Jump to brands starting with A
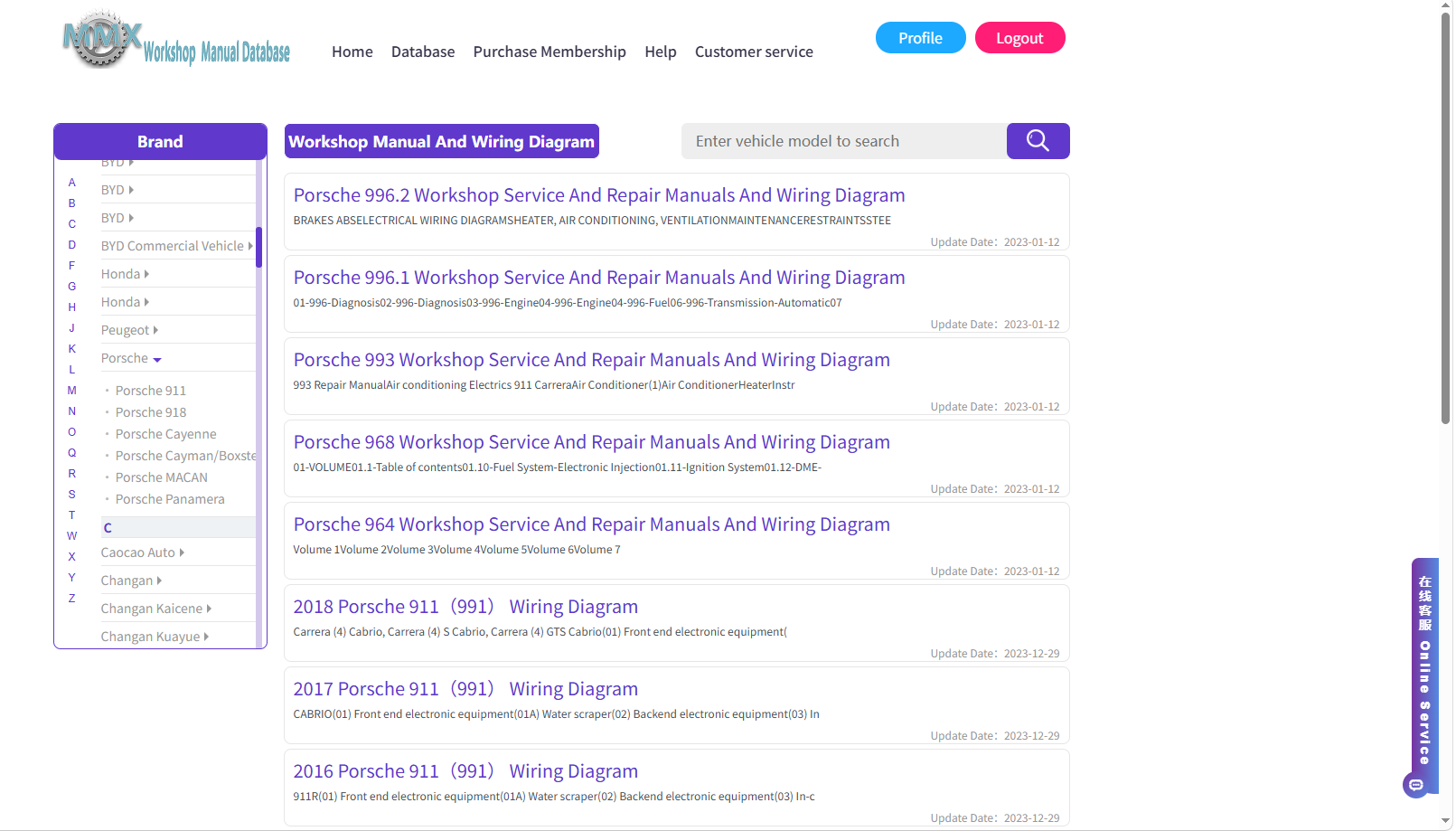Image resolution: width=1456 pixels, height=831 pixels. pos(72,183)
